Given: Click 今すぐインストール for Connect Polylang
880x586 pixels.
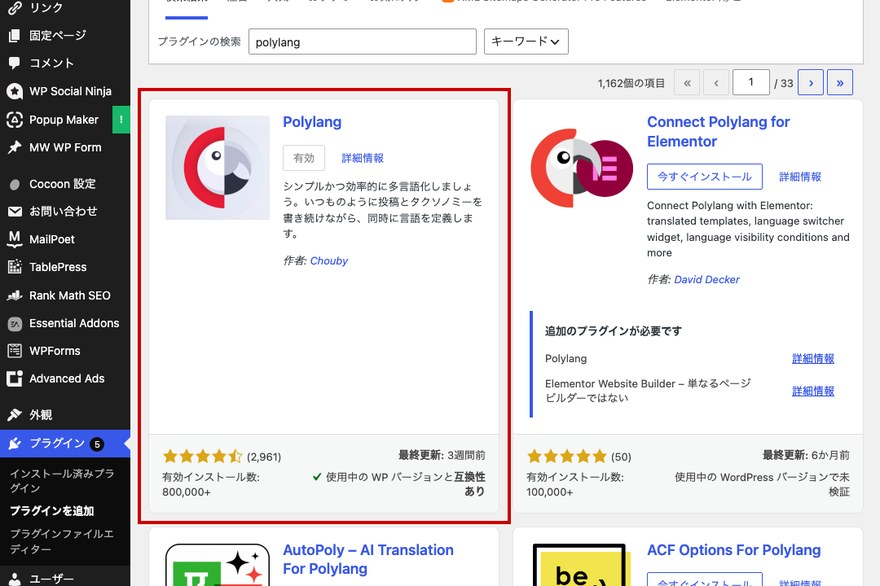Looking at the screenshot, I should 704,177.
